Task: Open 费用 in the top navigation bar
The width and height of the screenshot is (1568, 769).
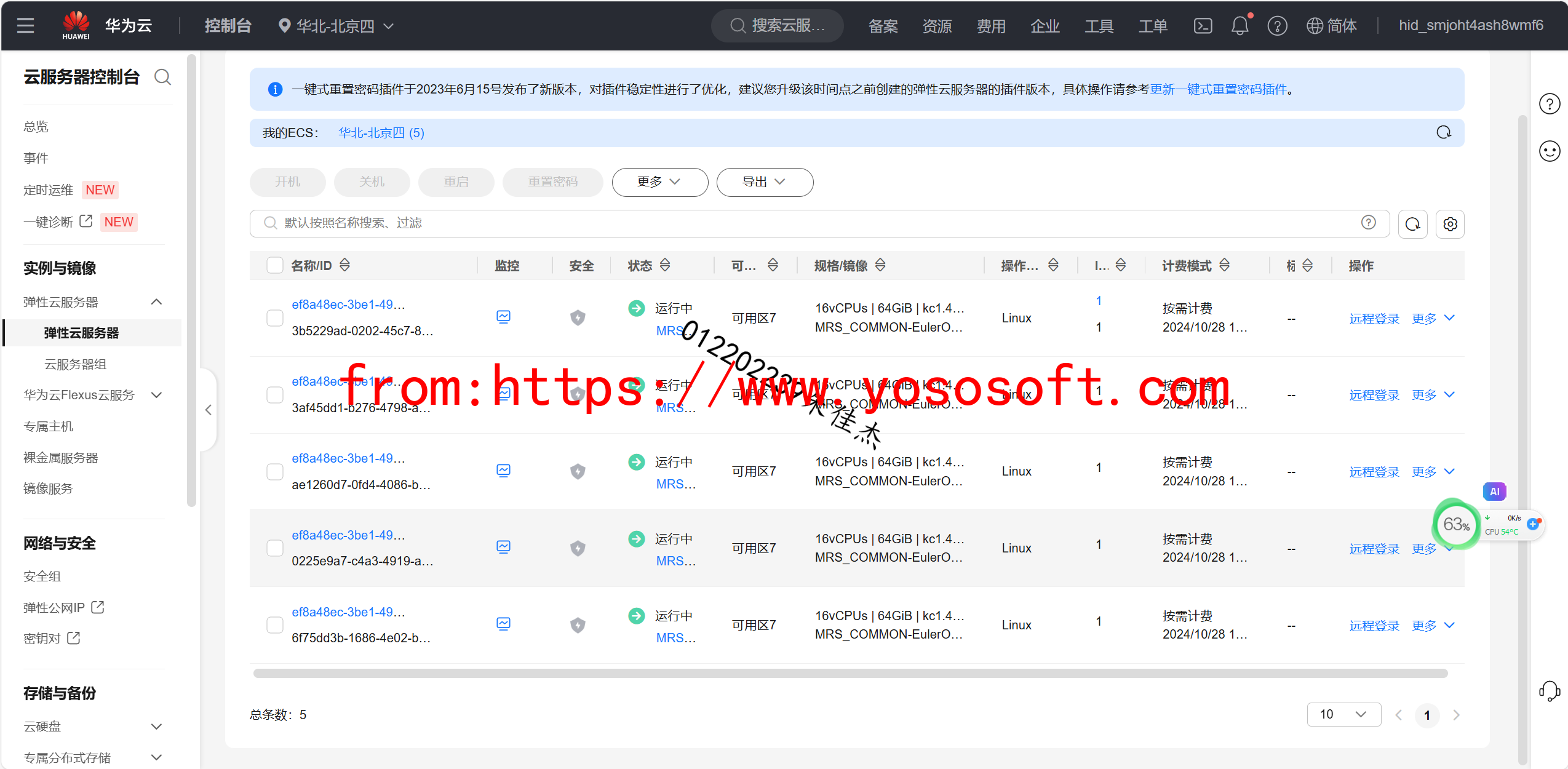Action: (990, 26)
